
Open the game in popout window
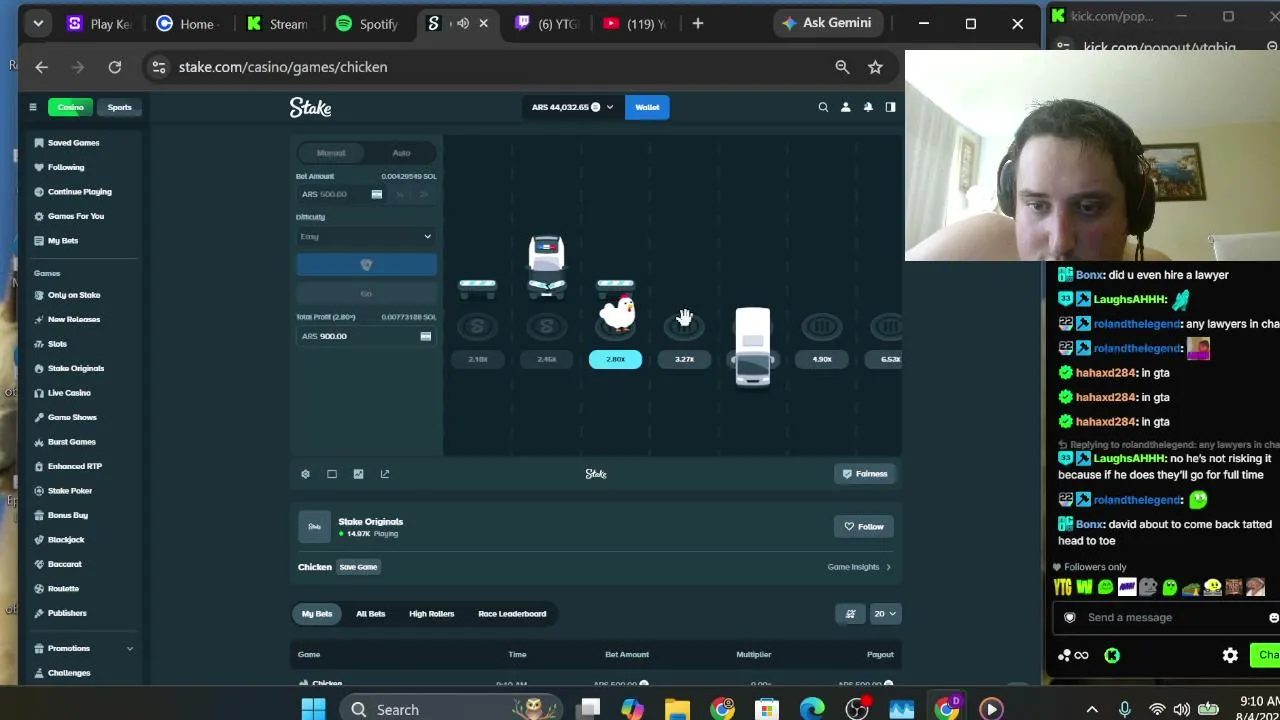point(385,474)
